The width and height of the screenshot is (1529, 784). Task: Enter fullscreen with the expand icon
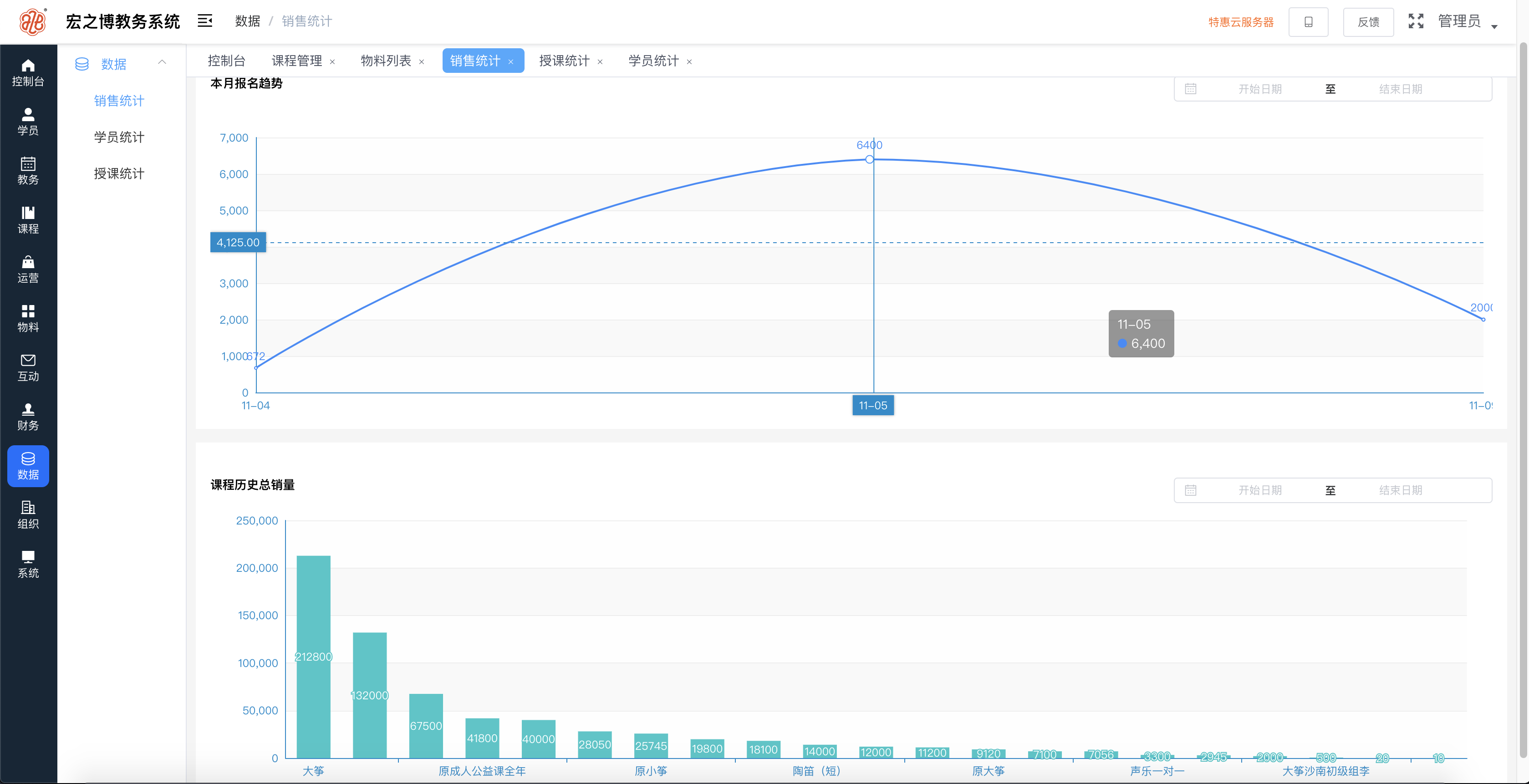(1416, 21)
